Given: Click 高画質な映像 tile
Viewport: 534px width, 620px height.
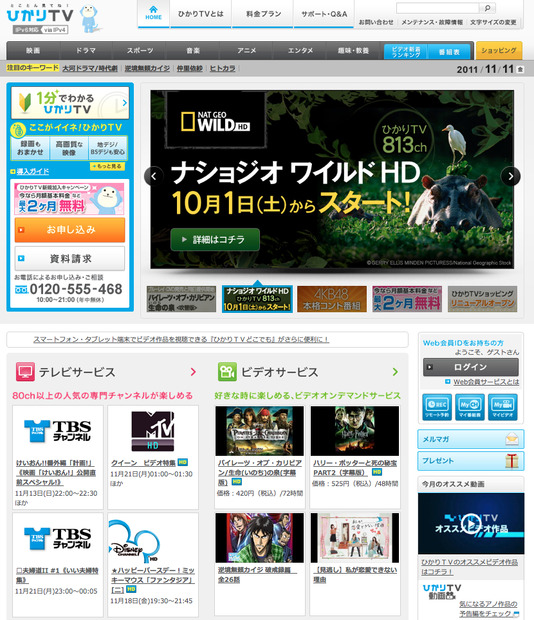Looking at the screenshot, I should [69, 148].
